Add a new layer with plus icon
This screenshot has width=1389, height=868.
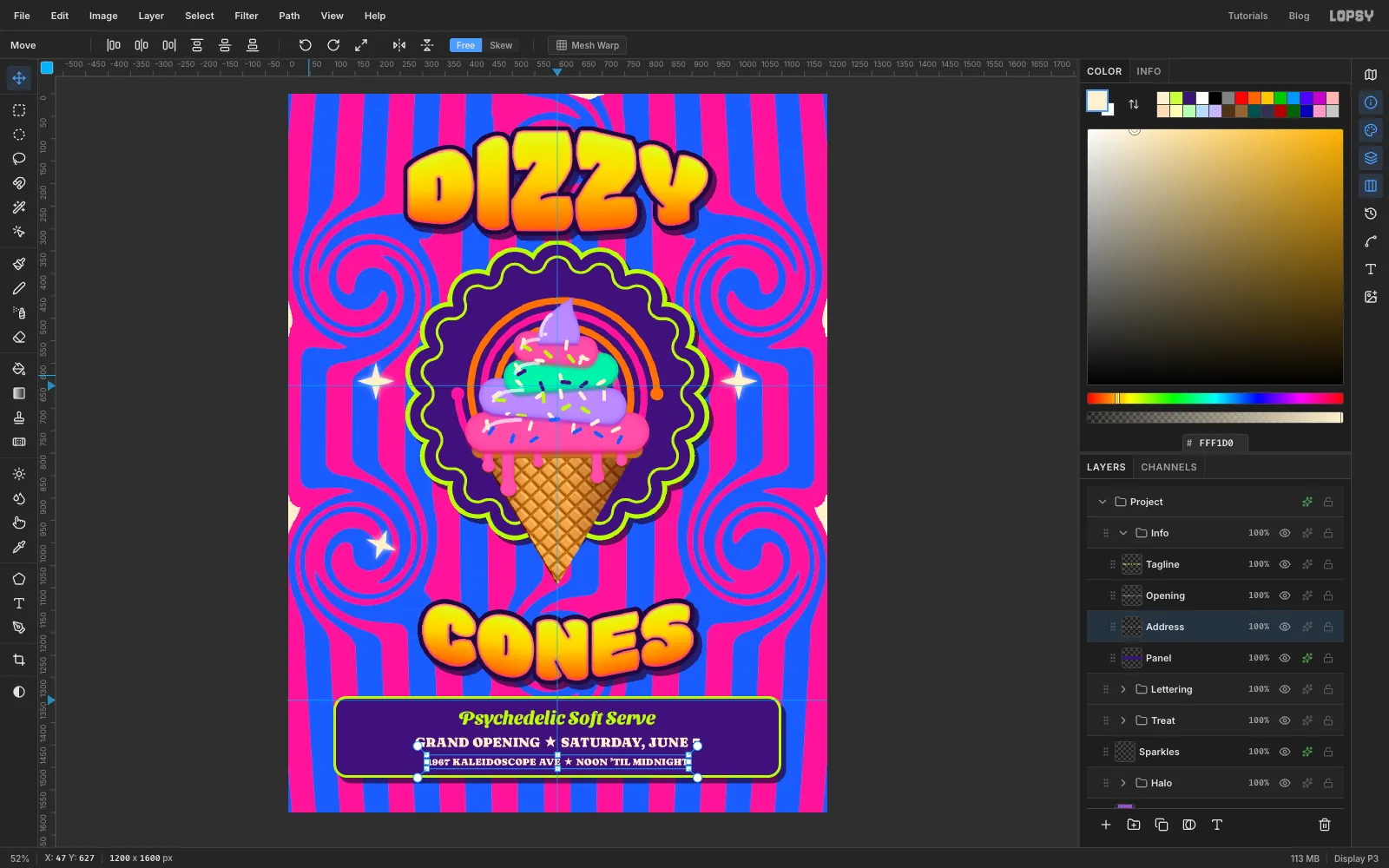(1106, 825)
